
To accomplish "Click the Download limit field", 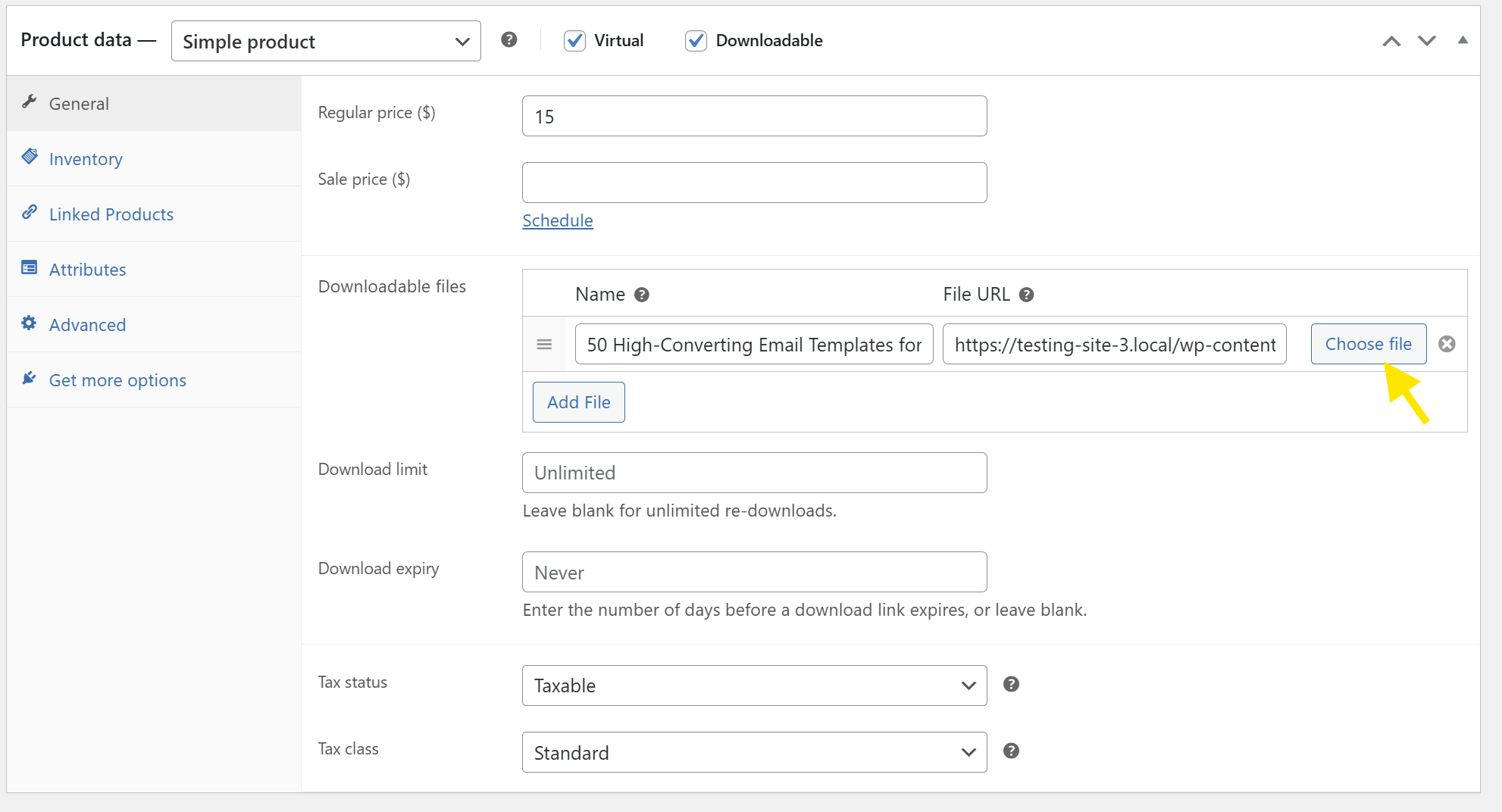I will (x=755, y=473).
